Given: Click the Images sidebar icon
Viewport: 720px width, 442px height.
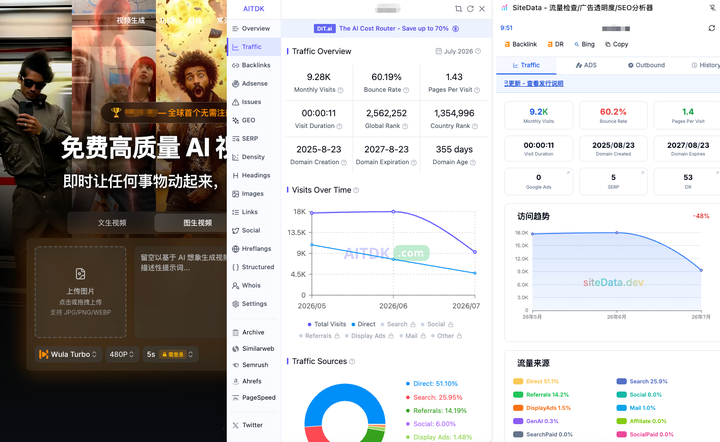Looking at the screenshot, I should (236, 194).
